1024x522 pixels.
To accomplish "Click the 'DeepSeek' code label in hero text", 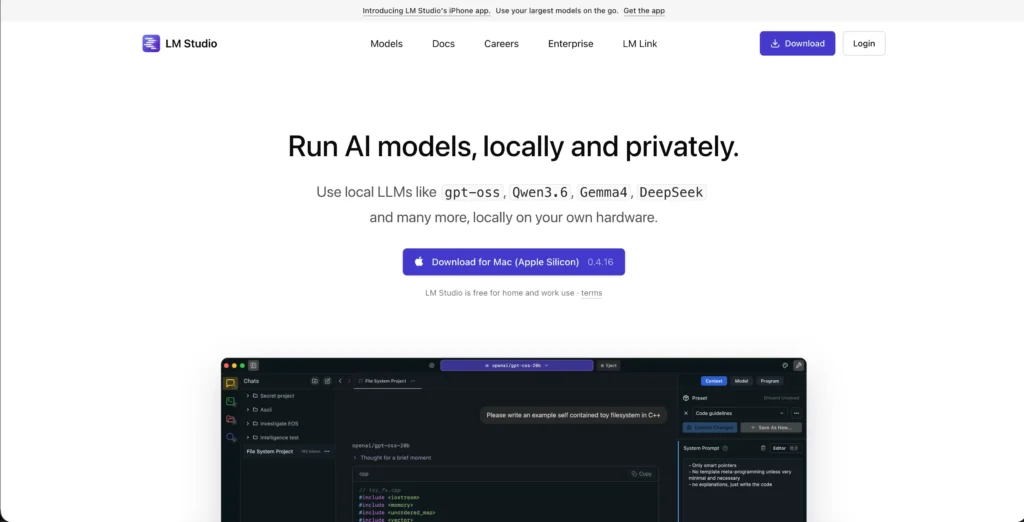I will coord(671,192).
